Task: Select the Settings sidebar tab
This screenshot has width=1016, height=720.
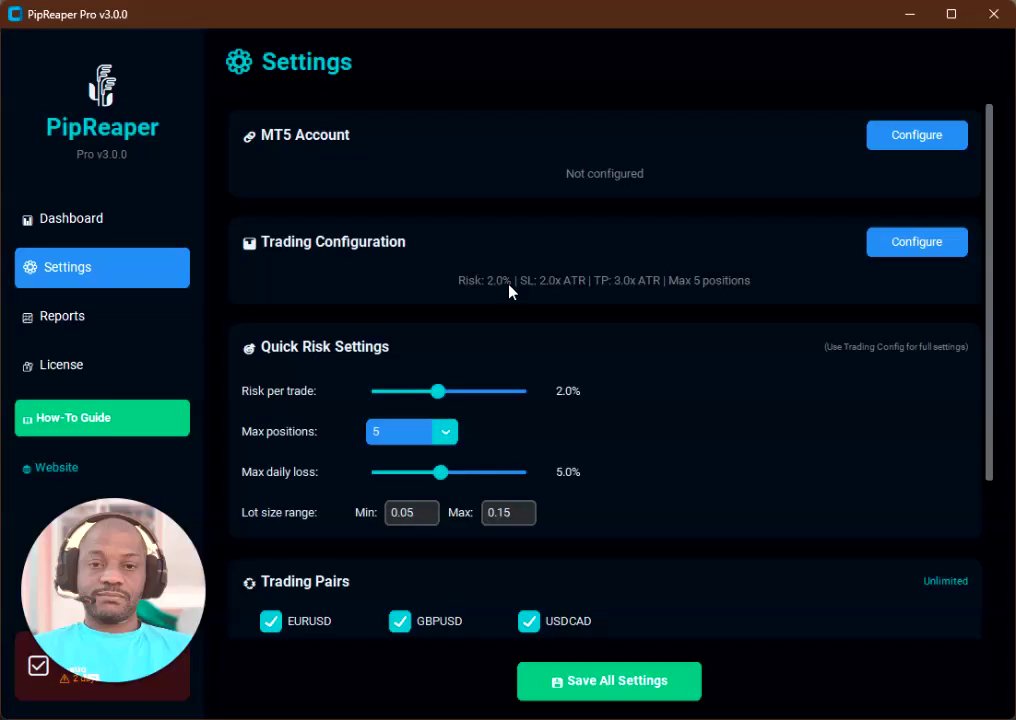Action: 102,267
